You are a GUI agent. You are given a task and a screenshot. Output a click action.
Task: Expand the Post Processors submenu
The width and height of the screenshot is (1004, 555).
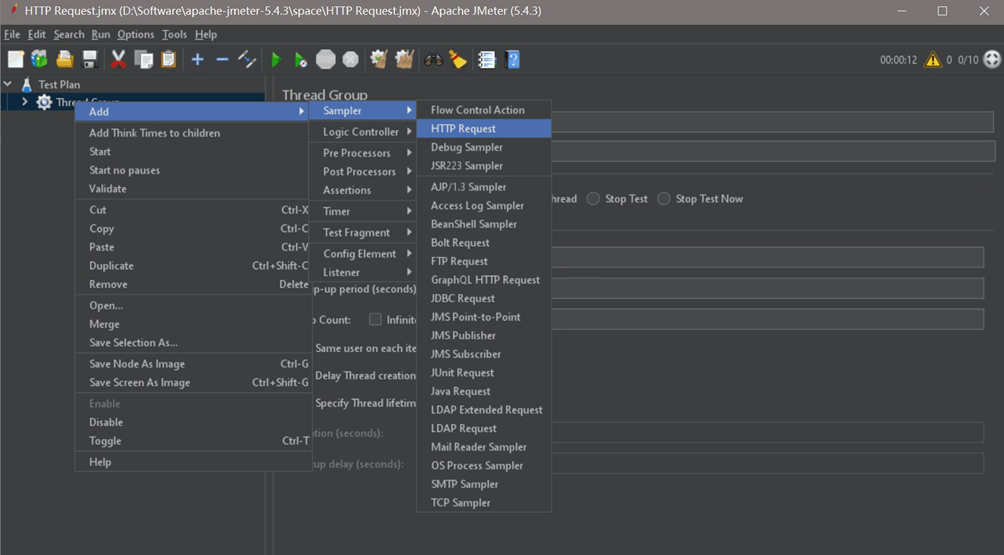click(x=363, y=172)
